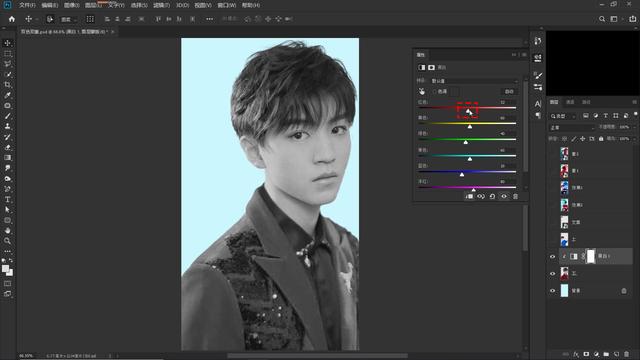Toggle the show transform controls icon
Viewport: 640px width, 360px height.
(x=90, y=19)
